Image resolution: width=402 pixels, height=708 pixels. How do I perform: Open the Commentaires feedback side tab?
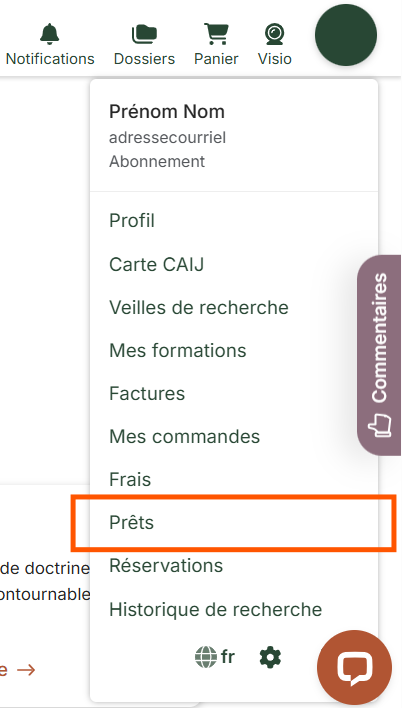tap(379, 355)
